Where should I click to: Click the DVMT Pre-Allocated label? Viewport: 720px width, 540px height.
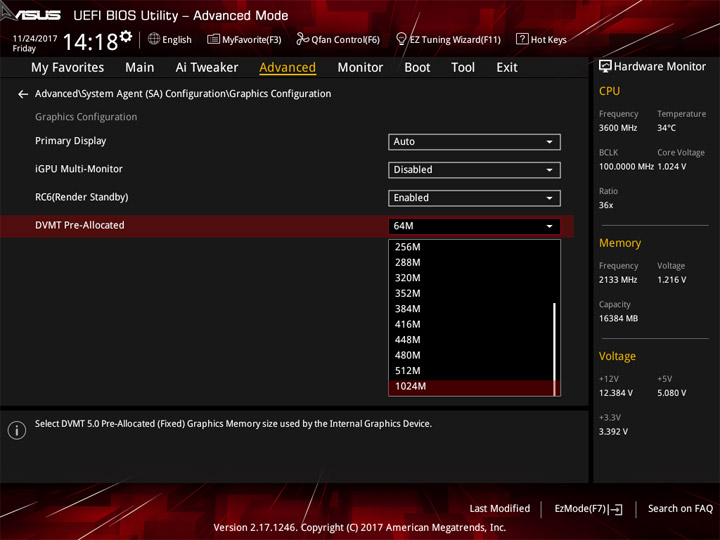point(79,225)
